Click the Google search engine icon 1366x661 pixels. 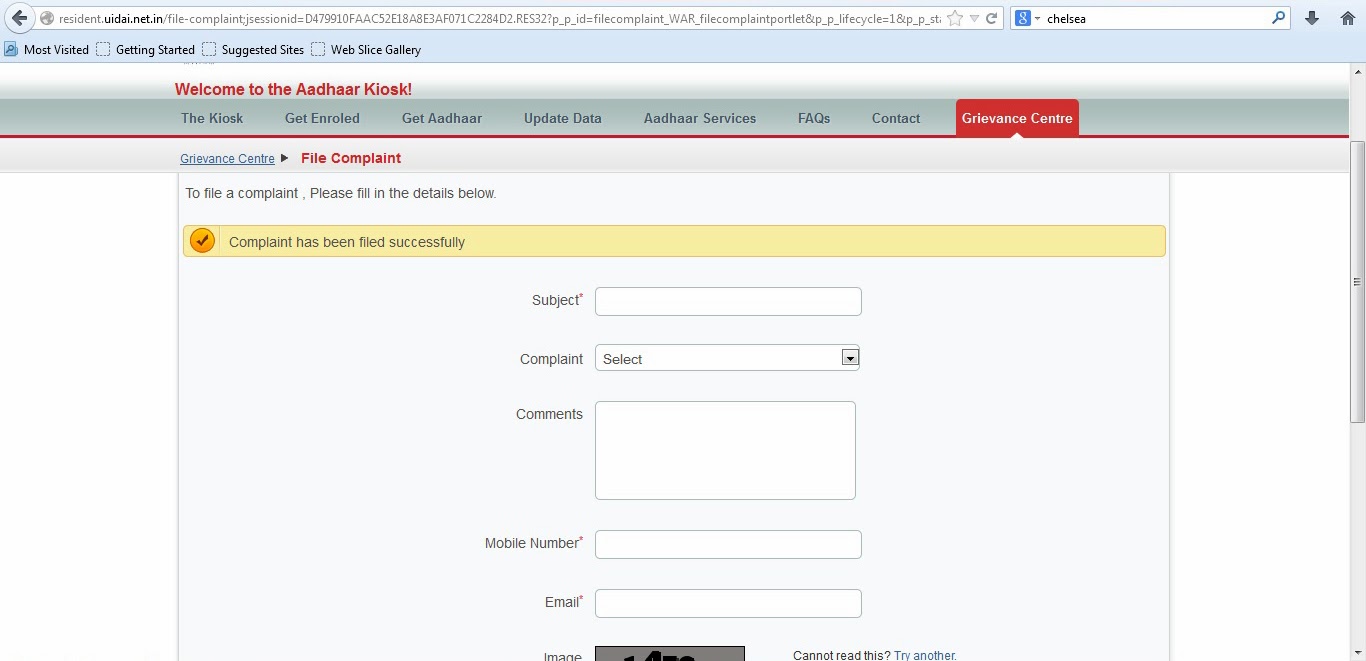[x=1023, y=18]
